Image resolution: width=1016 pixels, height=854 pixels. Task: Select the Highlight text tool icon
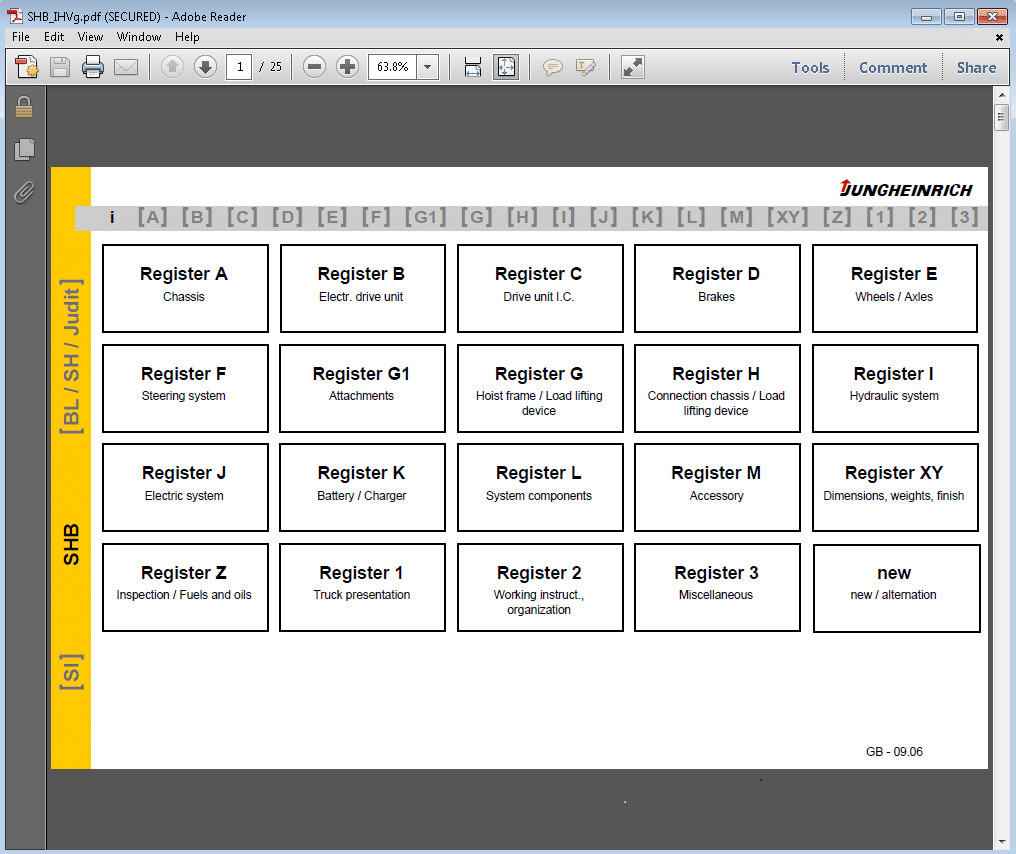pos(586,67)
